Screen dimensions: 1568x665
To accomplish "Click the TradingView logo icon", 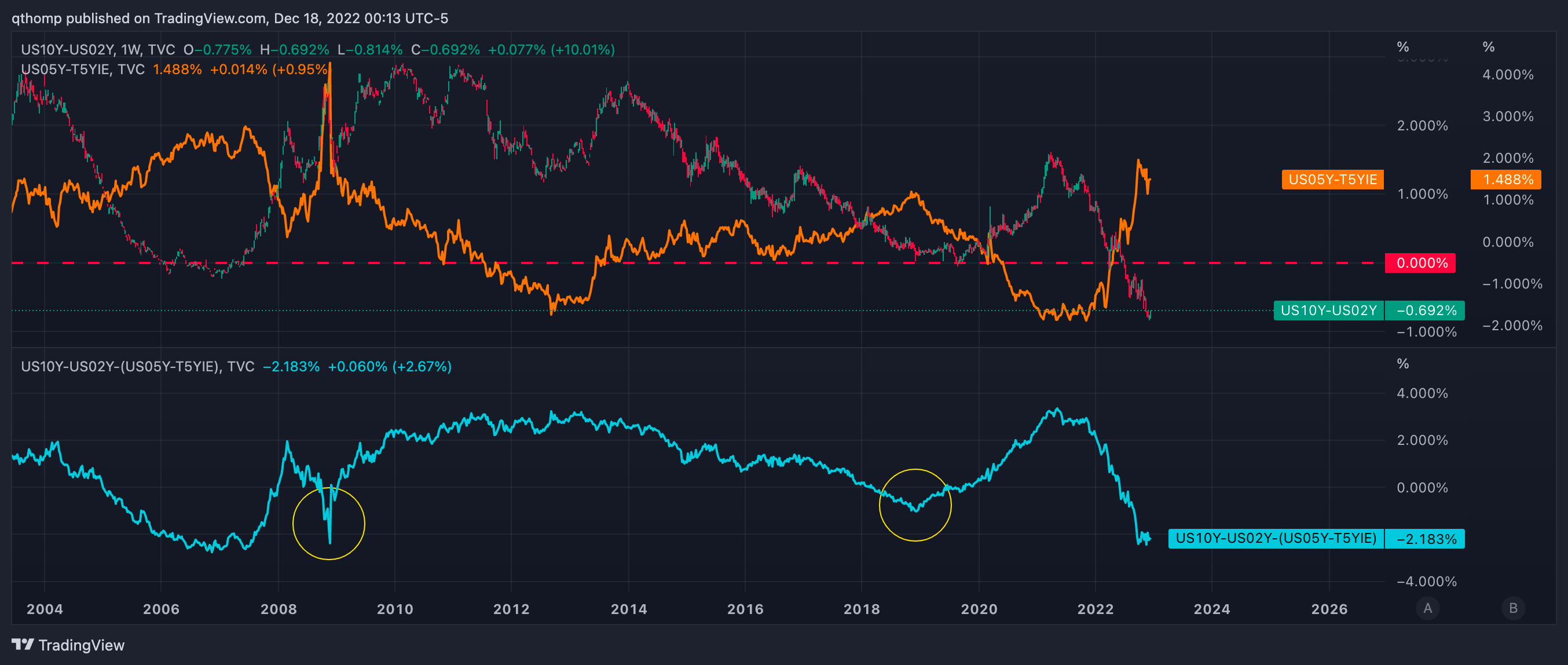I will [x=23, y=644].
